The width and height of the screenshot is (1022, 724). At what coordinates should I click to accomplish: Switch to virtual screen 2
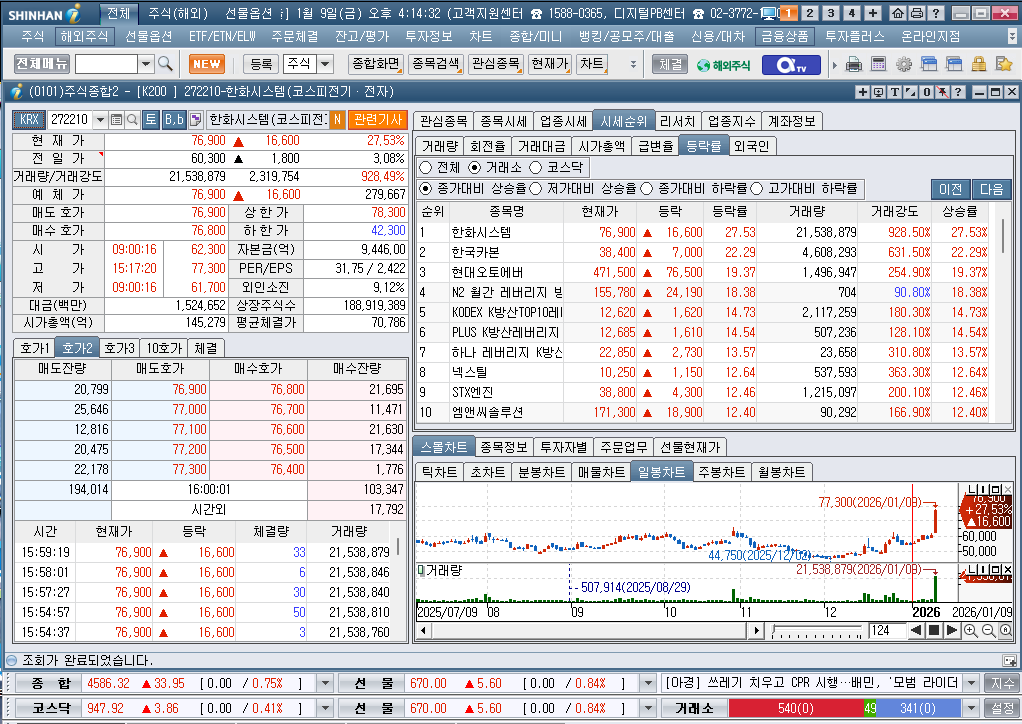pyautogui.click(x=809, y=13)
